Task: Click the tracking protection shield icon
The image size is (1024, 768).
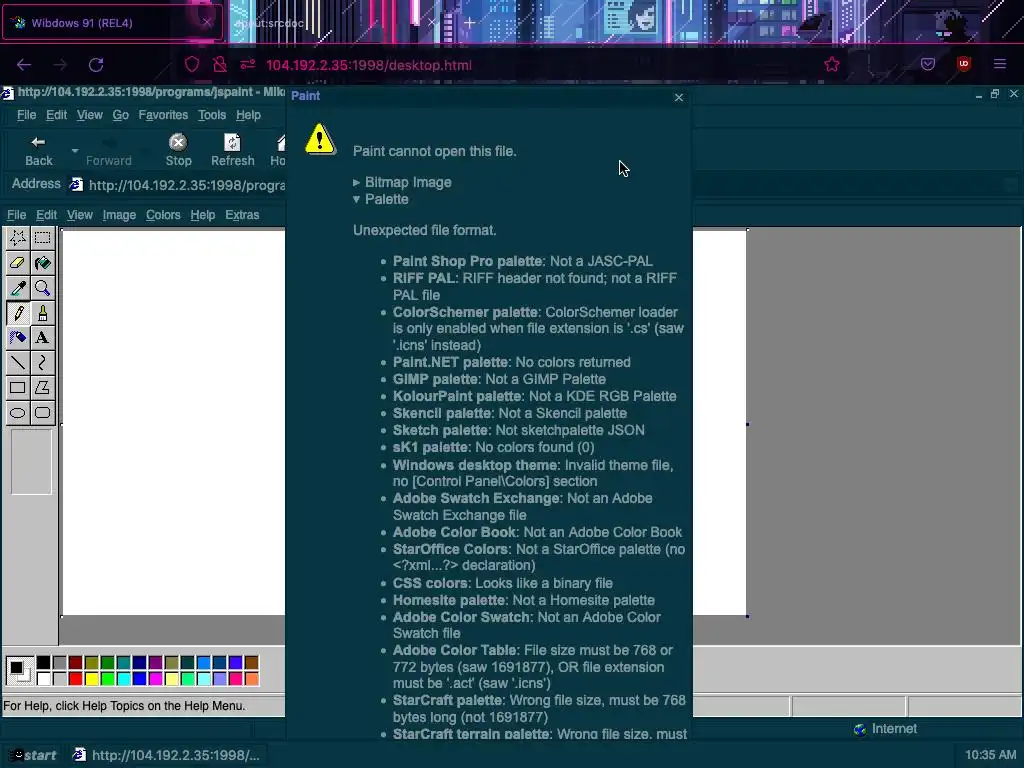Action: (x=191, y=65)
